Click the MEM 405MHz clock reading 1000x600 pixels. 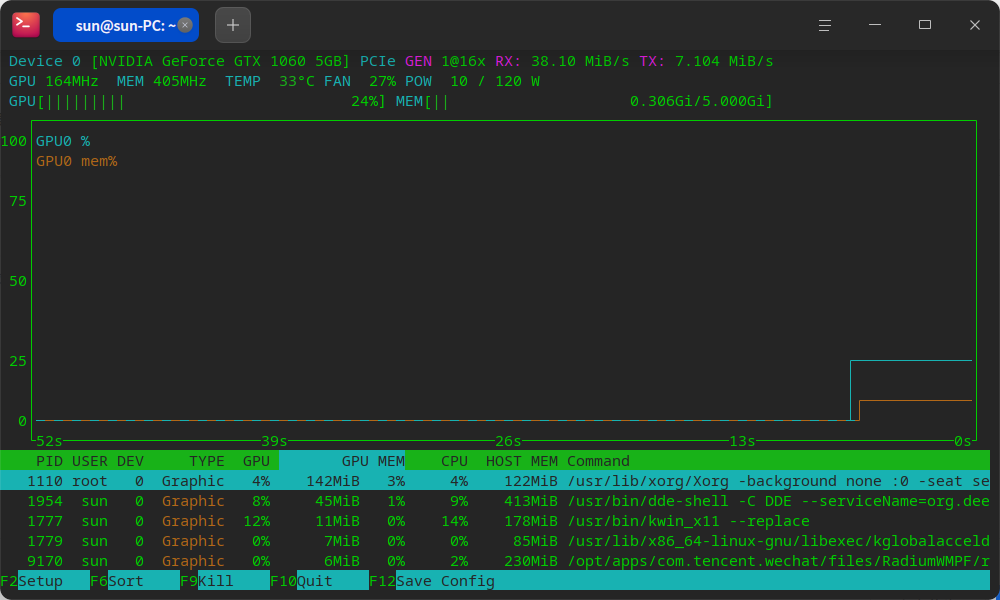pos(161,81)
